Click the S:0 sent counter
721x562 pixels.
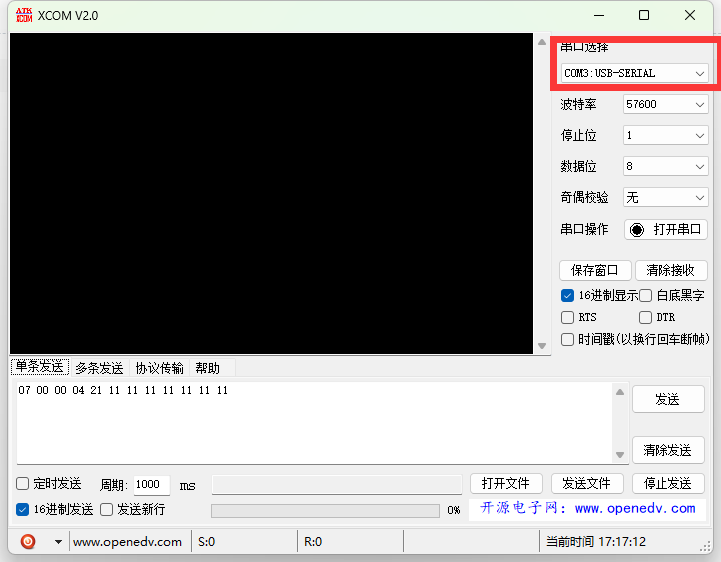pos(206,542)
